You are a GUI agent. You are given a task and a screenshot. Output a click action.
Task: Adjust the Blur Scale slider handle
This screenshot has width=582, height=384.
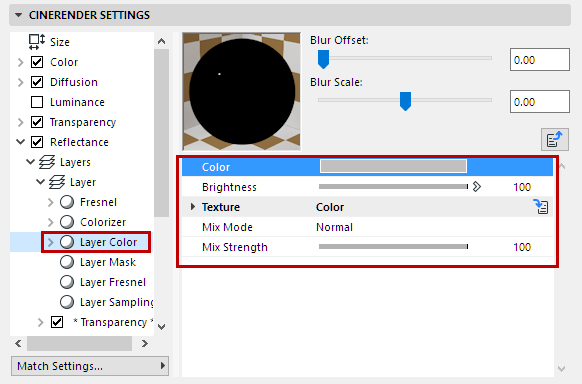coord(405,101)
